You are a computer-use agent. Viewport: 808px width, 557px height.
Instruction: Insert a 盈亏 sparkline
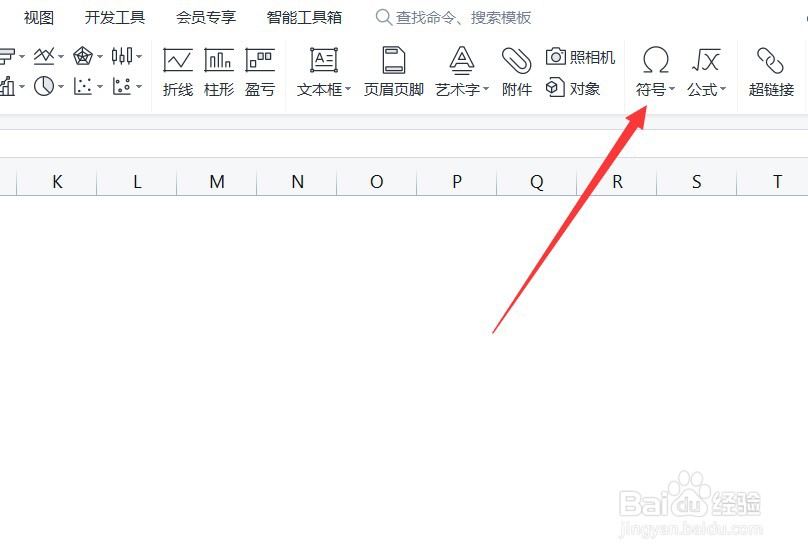260,72
